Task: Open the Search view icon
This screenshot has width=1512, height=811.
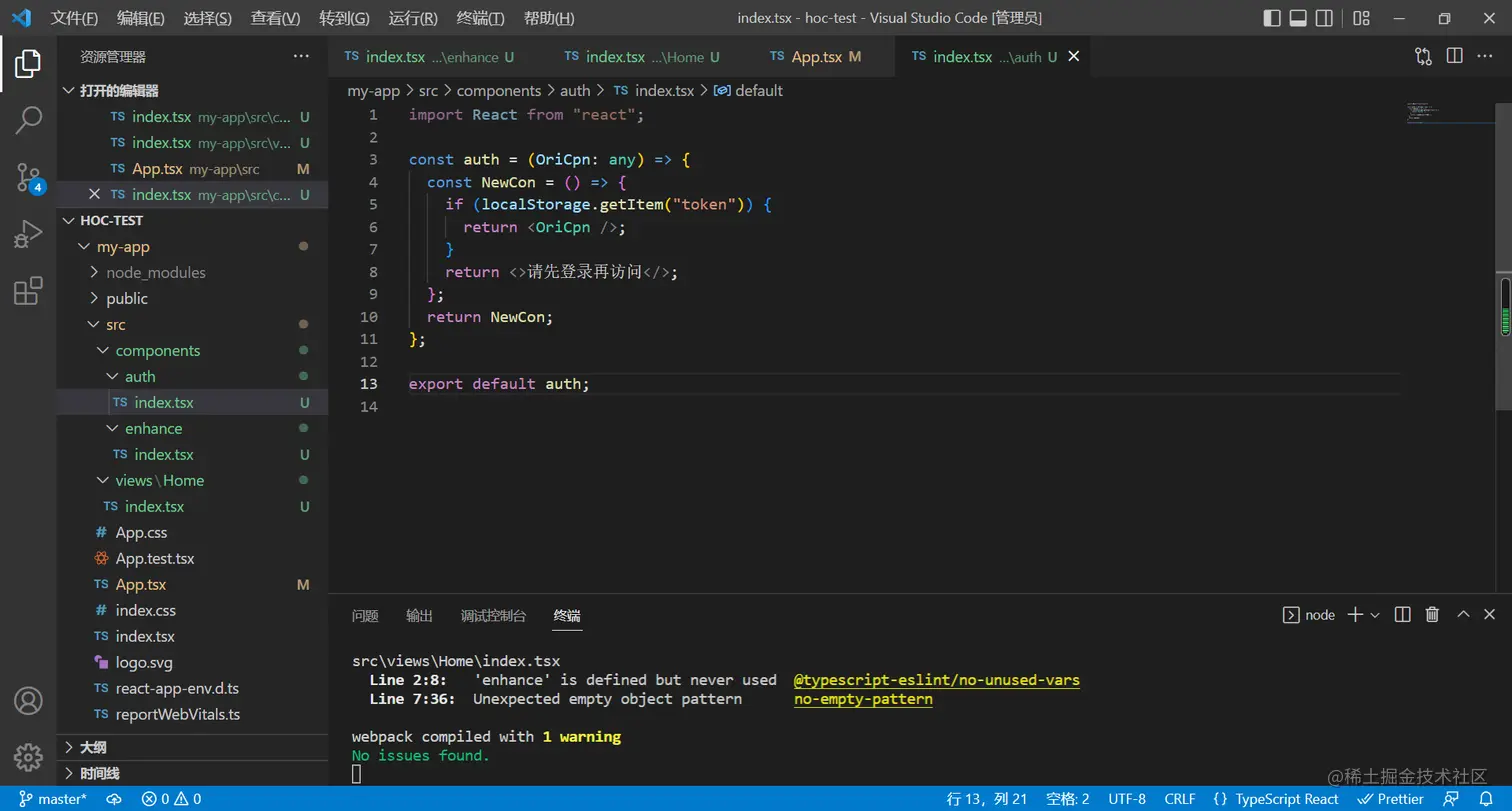Action: tap(28, 120)
